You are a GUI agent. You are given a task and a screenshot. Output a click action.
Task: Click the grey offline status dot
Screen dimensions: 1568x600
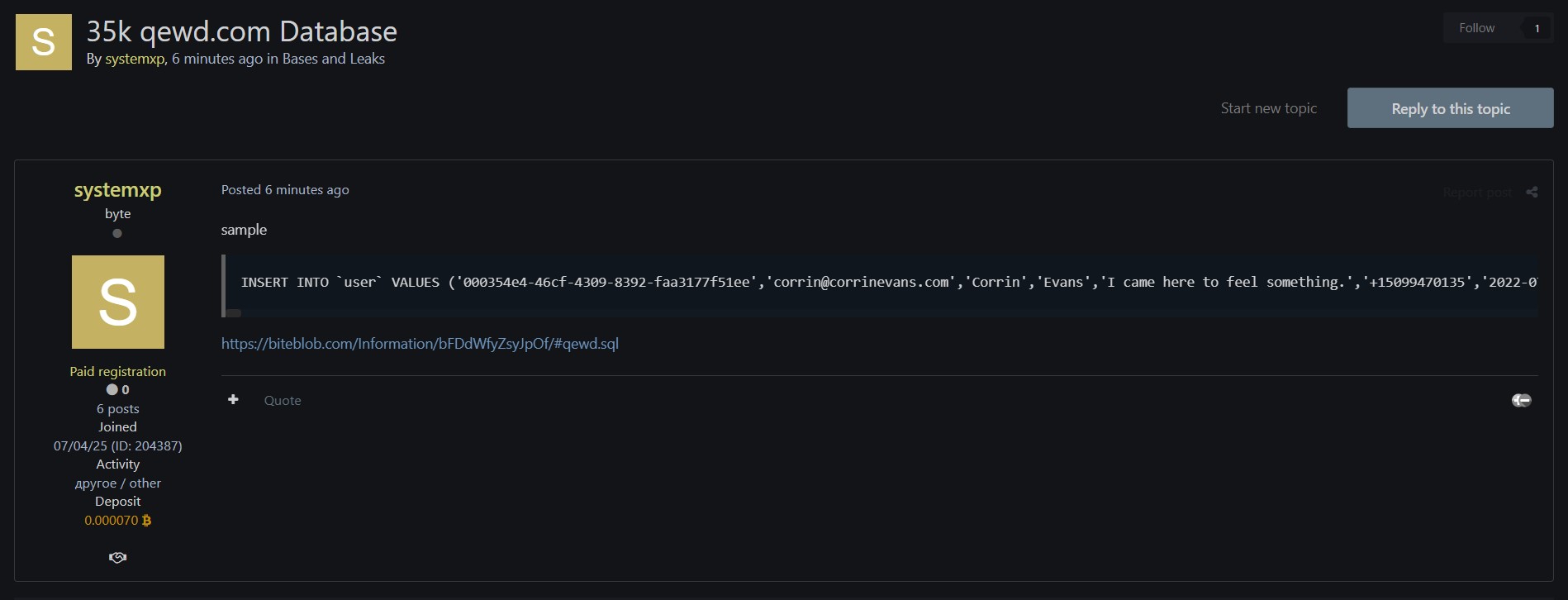coord(117,233)
